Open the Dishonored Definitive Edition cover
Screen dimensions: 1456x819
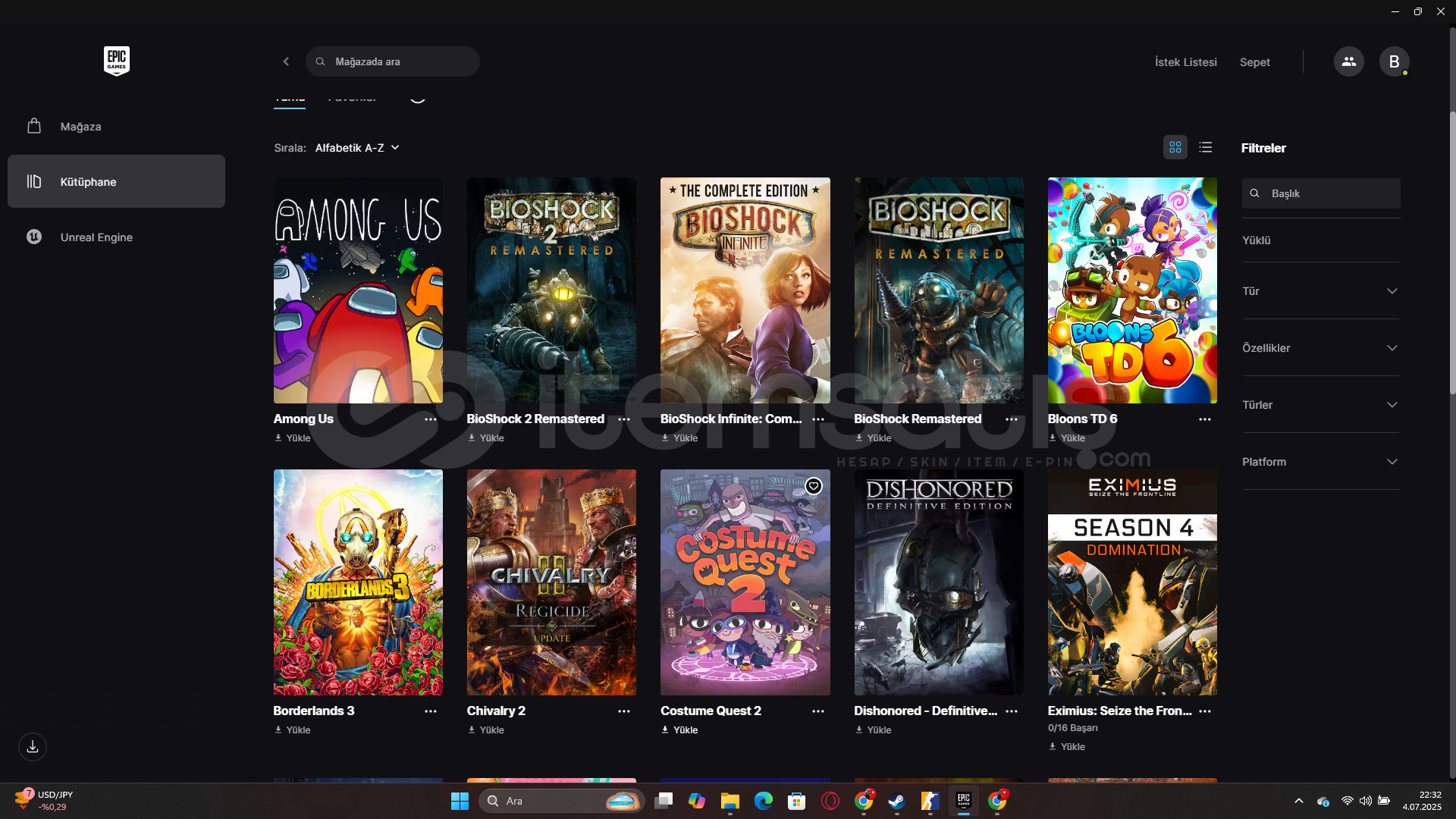point(939,582)
